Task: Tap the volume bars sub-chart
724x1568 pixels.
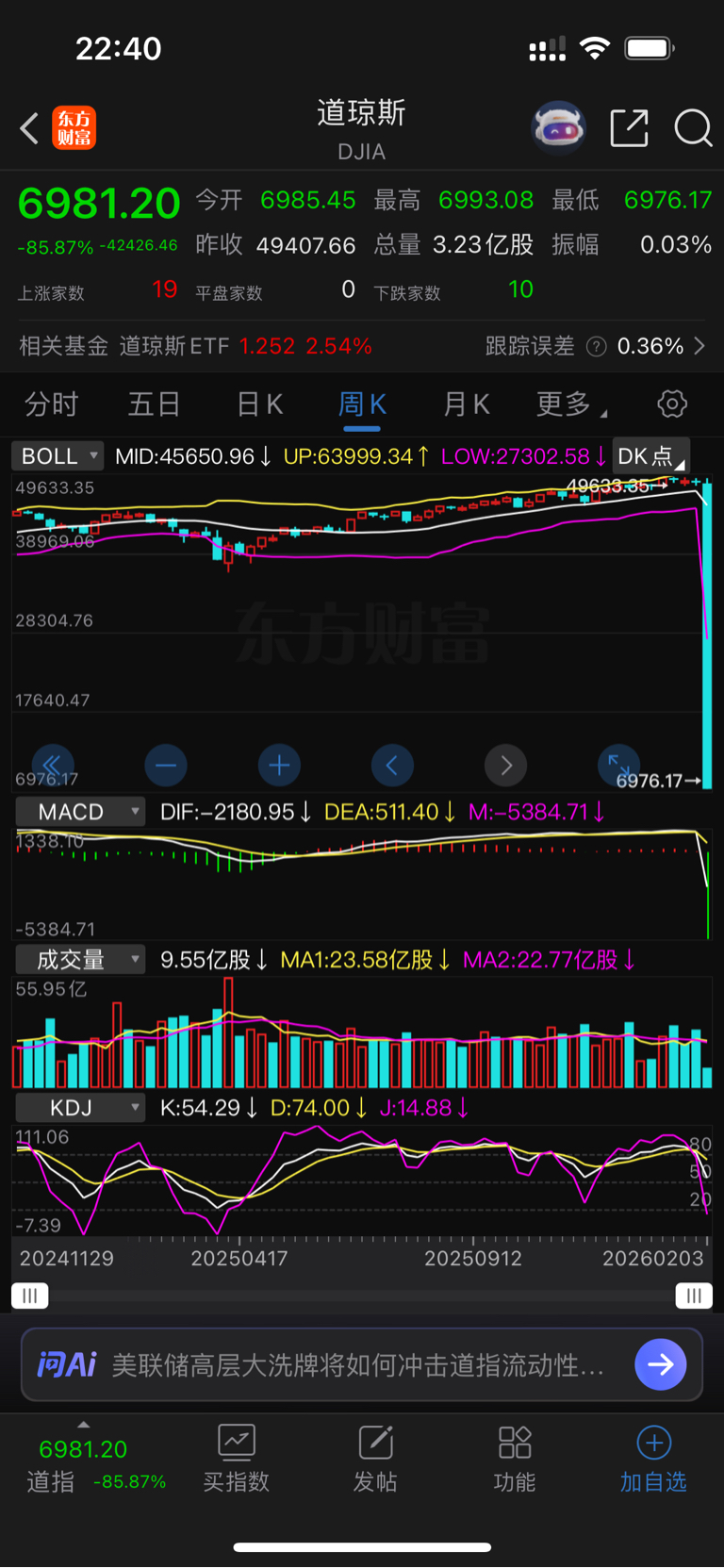Action: point(362,1033)
